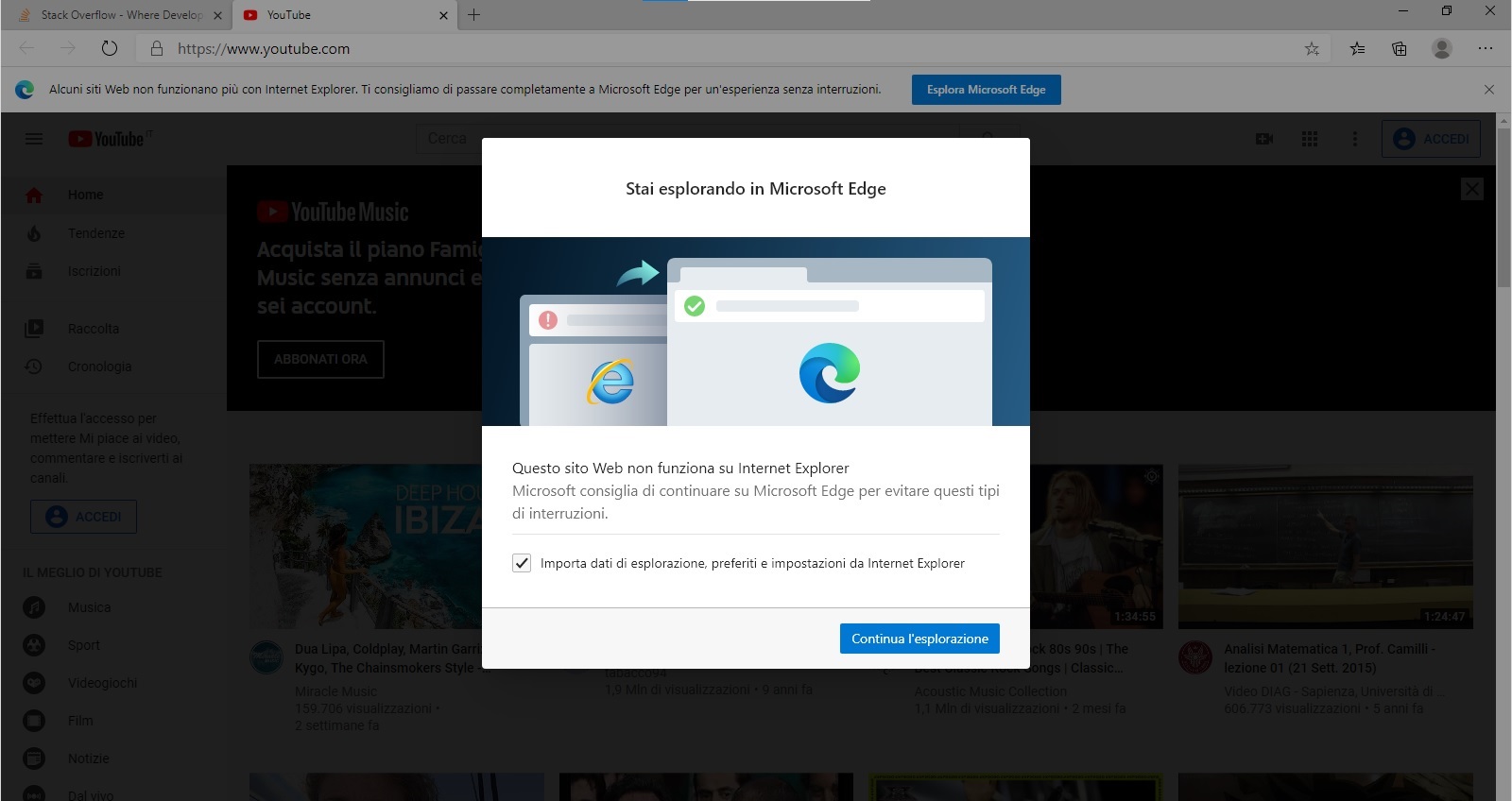Click the Film category icon
This screenshot has height=801, width=1512.
[x=34, y=721]
